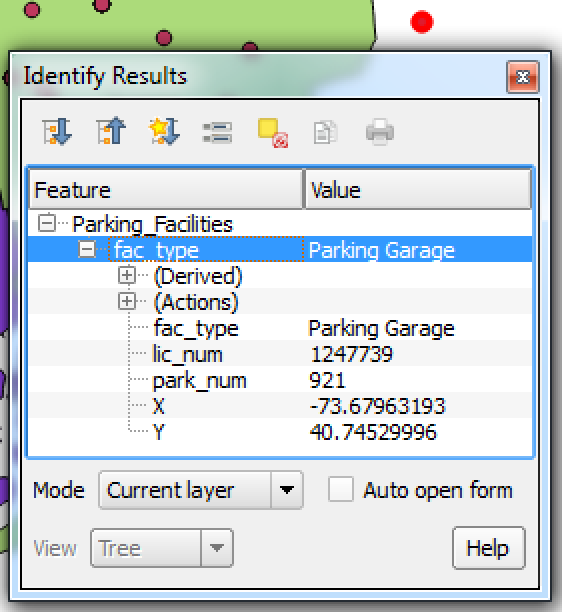Click the Help button
This screenshot has width=562, height=612.
click(489, 548)
